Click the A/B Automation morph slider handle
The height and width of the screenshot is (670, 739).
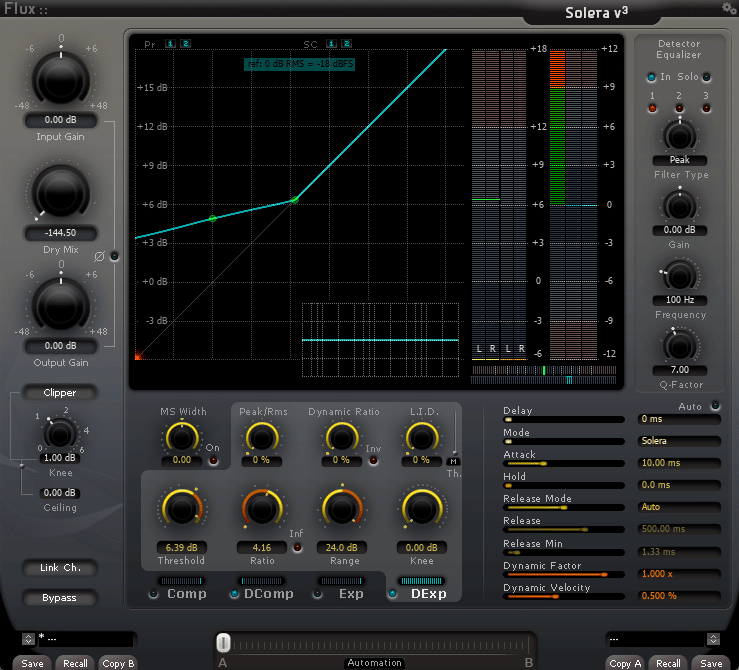tap(224, 642)
